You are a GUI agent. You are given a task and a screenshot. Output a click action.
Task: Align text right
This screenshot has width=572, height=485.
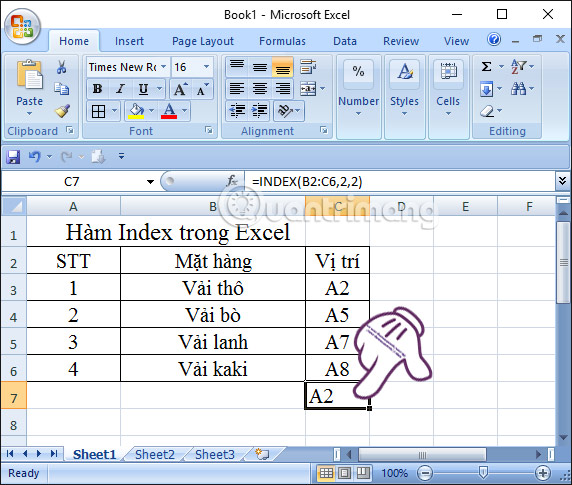click(x=282, y=89)
